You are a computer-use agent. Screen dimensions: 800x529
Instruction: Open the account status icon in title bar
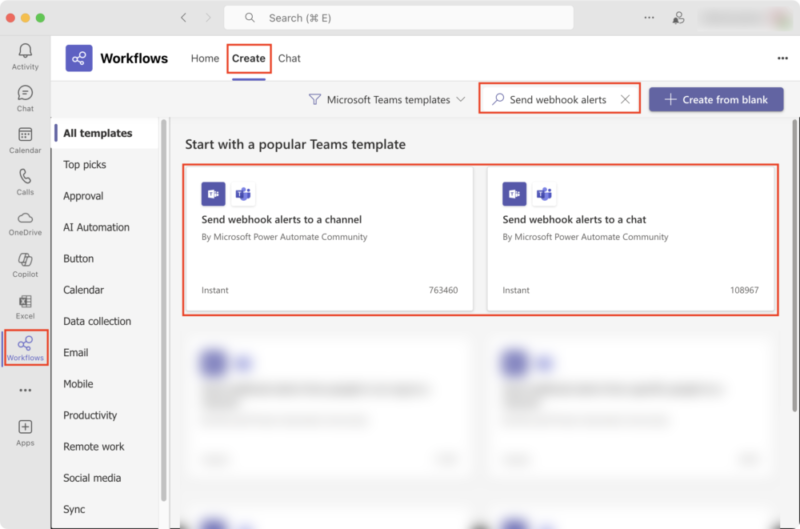[x=678, y=18]
